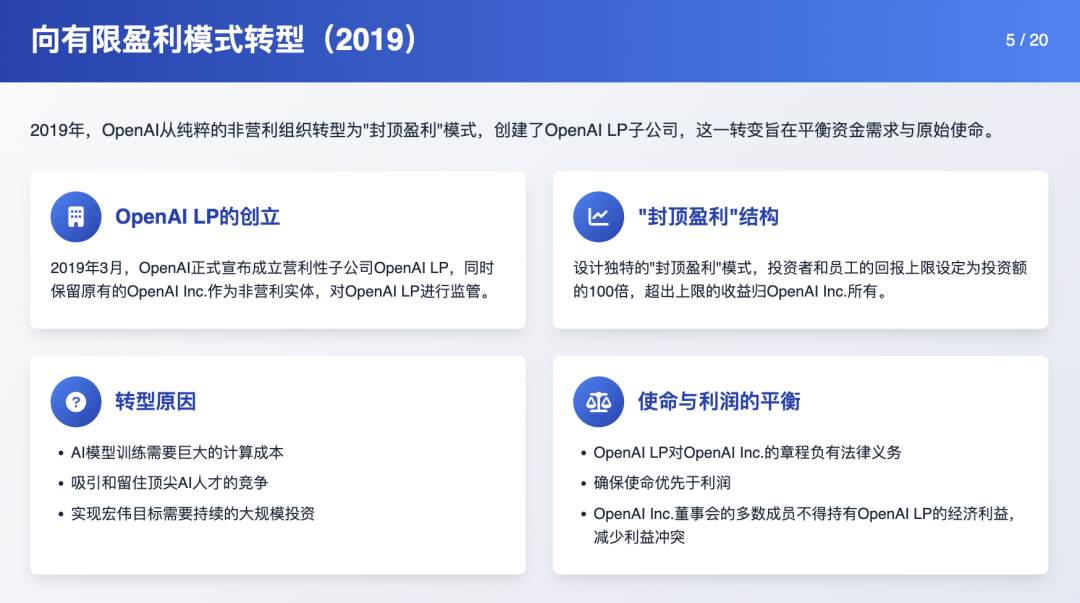Click the bullet 吸引和留住顶尖AI人才的竞争
The height and width of the screenshot is (603, 1080).
click(x=169, y=483)
